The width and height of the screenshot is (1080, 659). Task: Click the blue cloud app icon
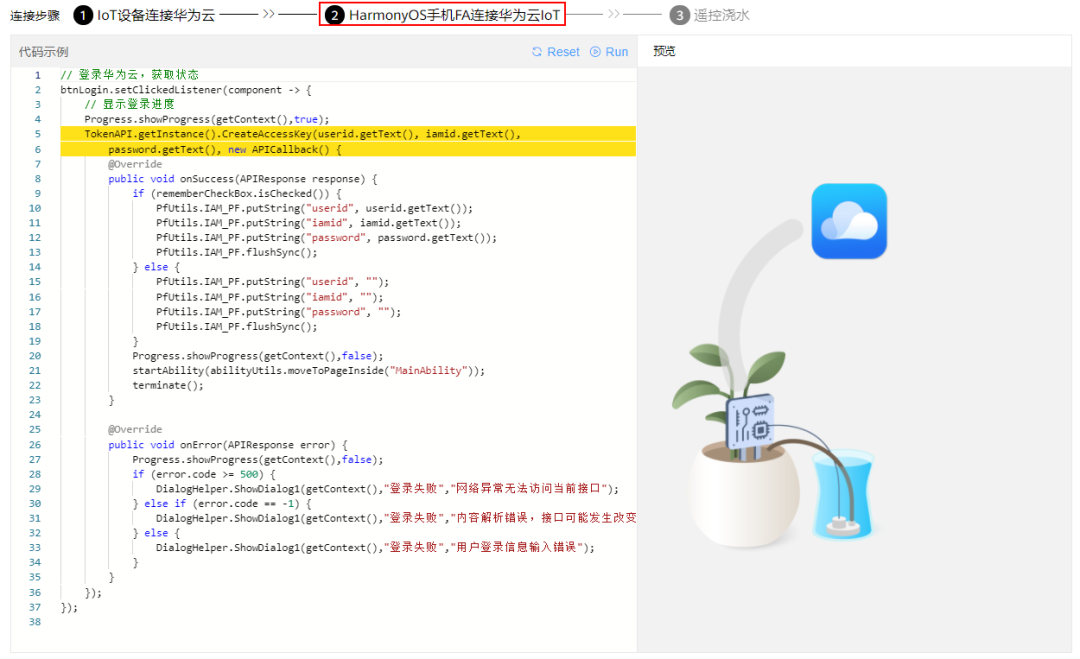pos(849,221)
